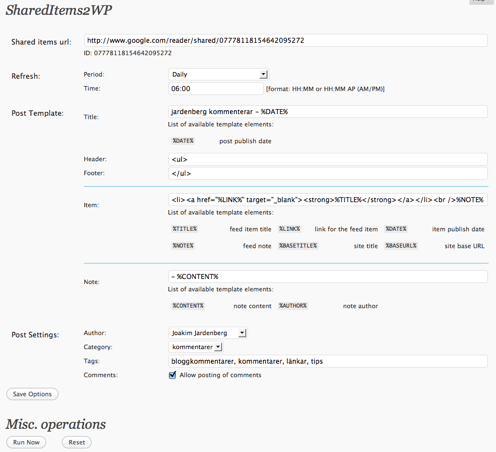
Task: Click the 'Allow posting of comments' label
Action: click(x=220, y=375)
